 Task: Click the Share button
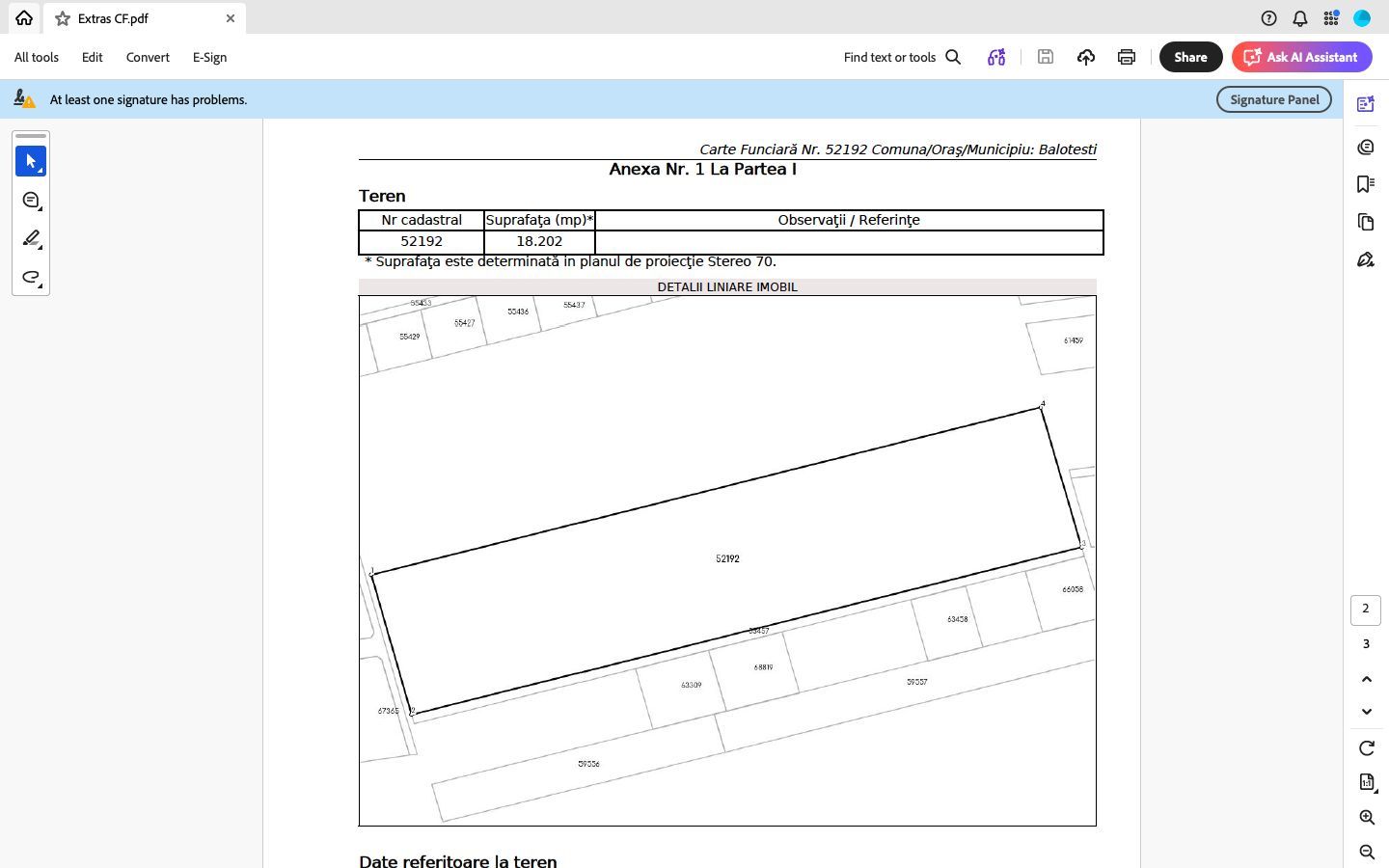(x=1189, y=57)
